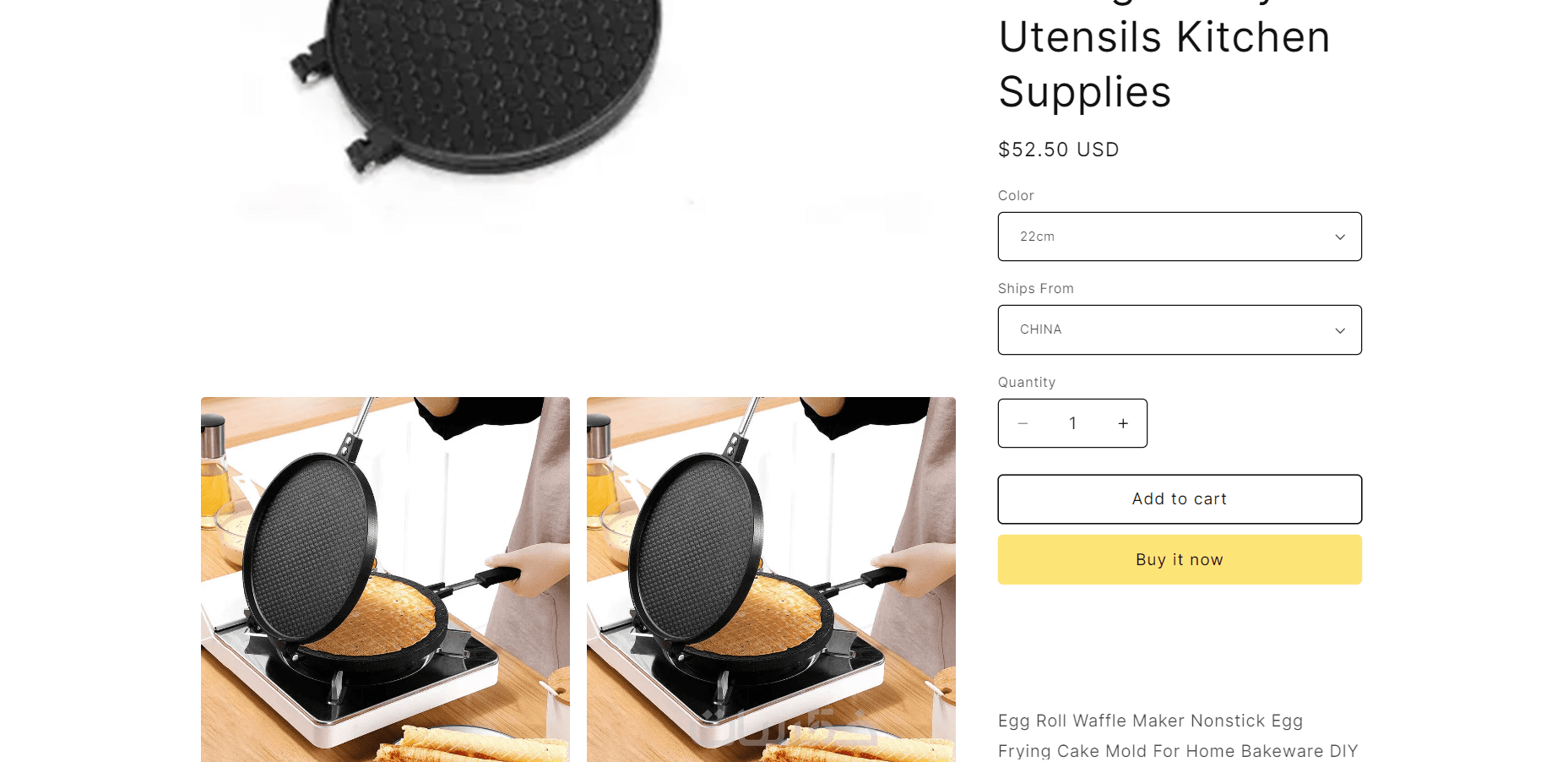Click the word Supplies in the title

click(1085, 92)
